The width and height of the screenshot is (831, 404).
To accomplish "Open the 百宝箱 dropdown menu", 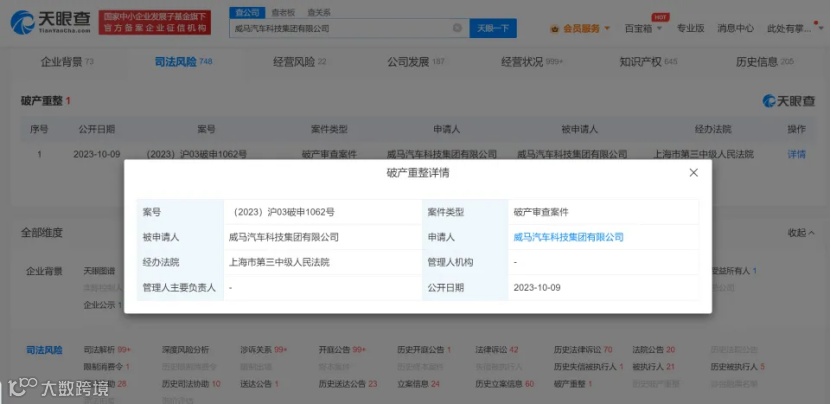I will tap(643, 29).
